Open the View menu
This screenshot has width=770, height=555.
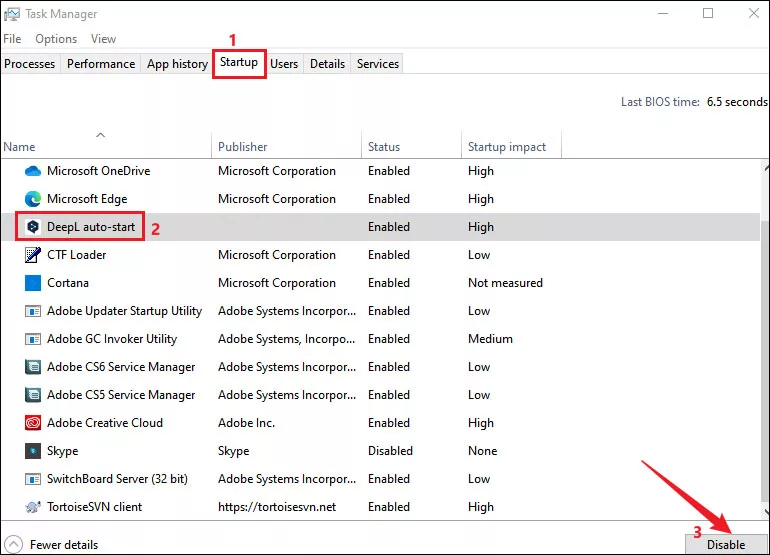pyautogui.click(x=103, y=39)
